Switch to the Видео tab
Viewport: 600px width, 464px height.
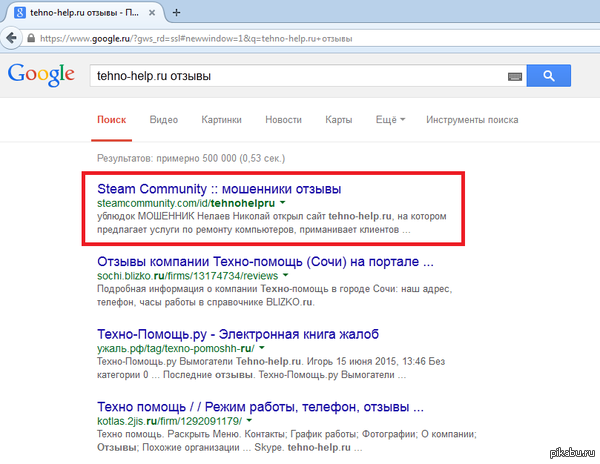point(164,120)
